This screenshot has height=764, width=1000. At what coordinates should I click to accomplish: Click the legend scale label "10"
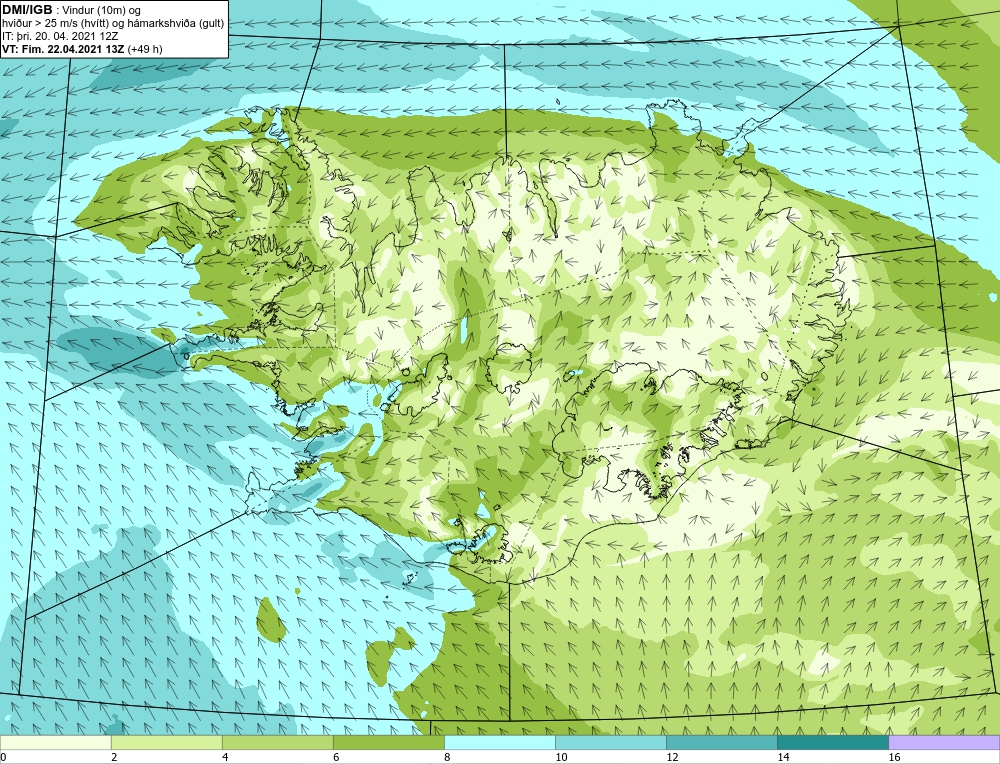pos(561,757)
